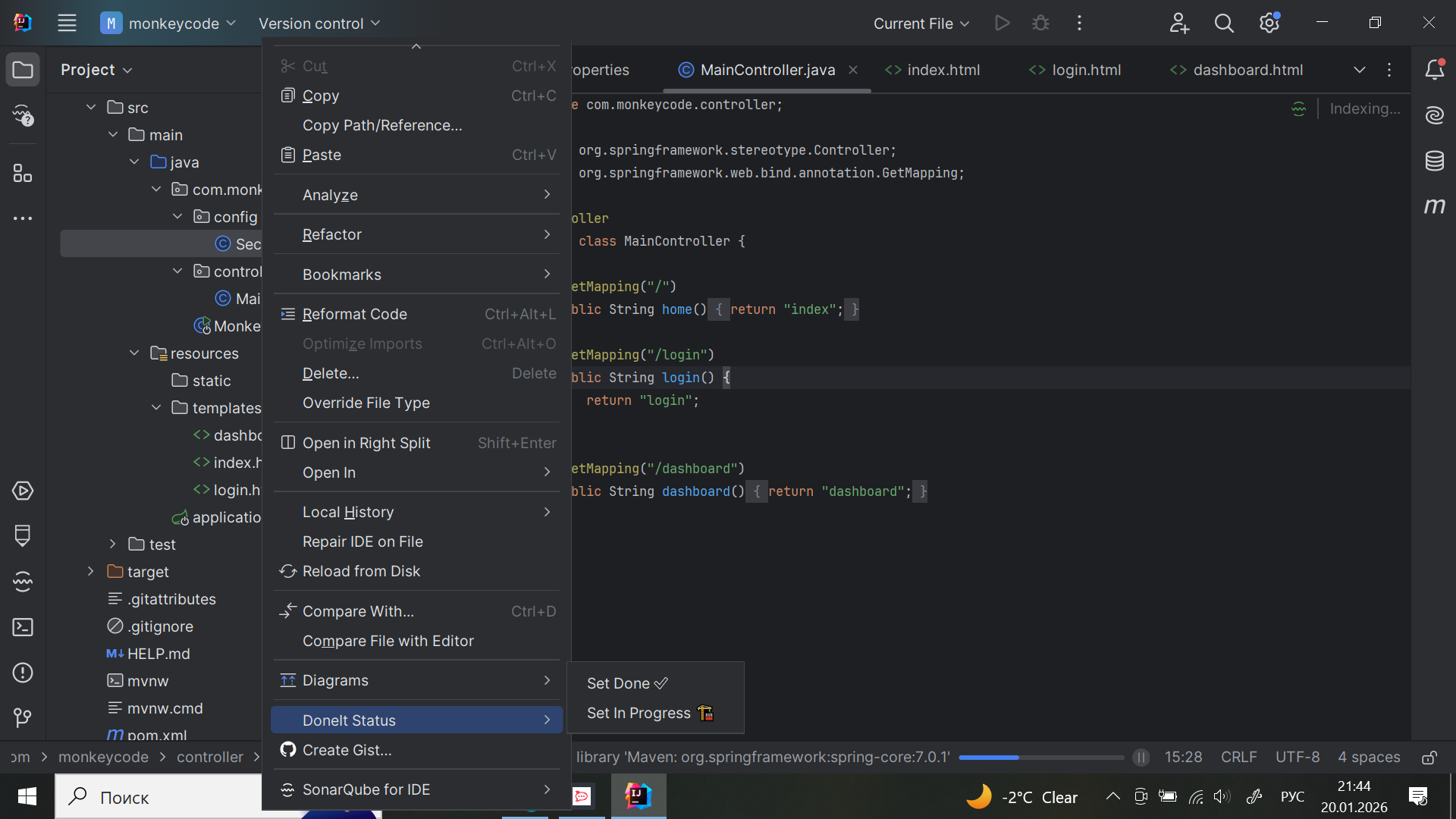Click controller in the breadcrumb bar
This screenshot has width=1456, height=819.
(210, 757)
